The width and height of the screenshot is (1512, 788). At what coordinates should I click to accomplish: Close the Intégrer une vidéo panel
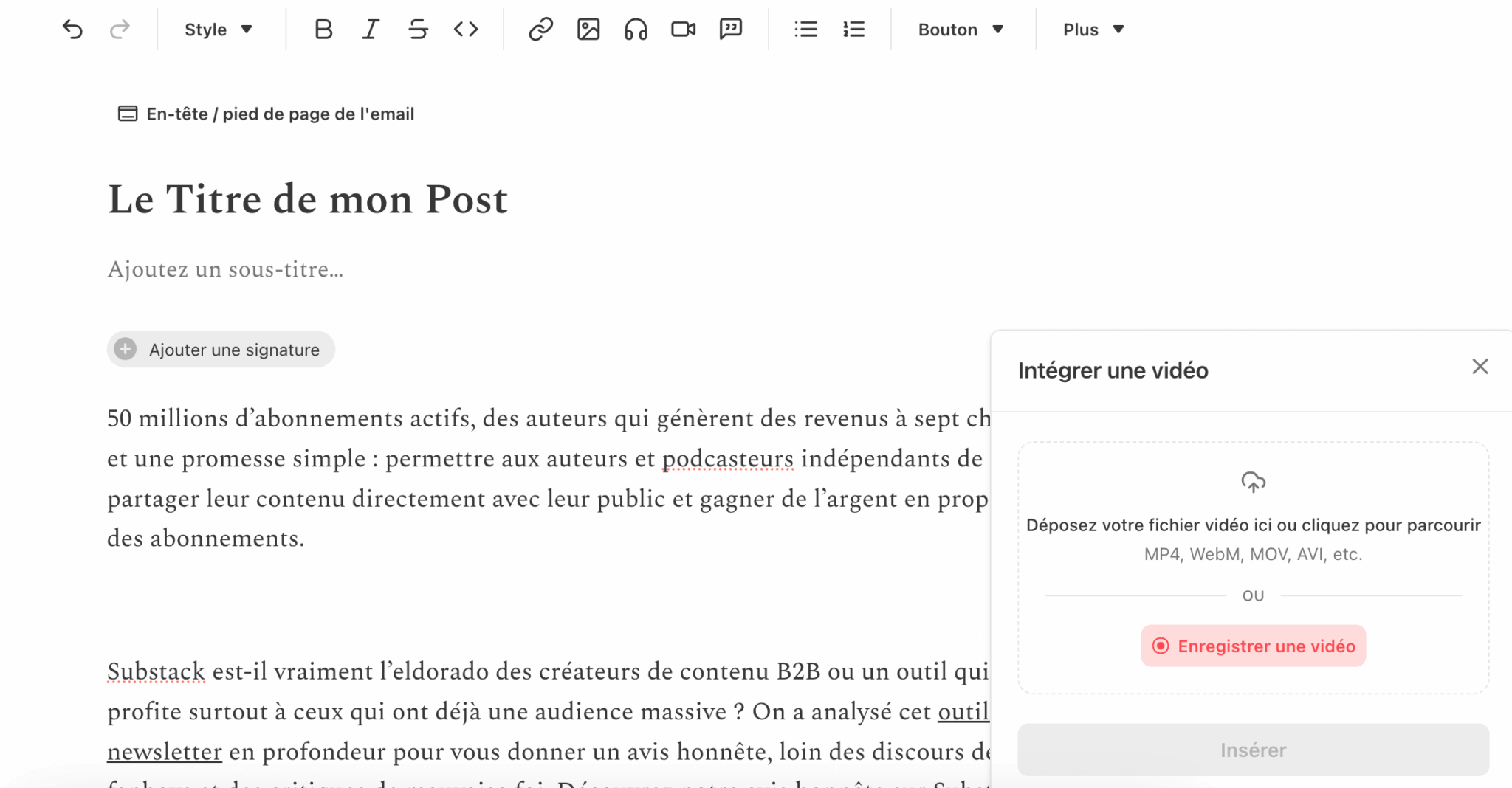pyautogui.click(x=1480, y=367)
